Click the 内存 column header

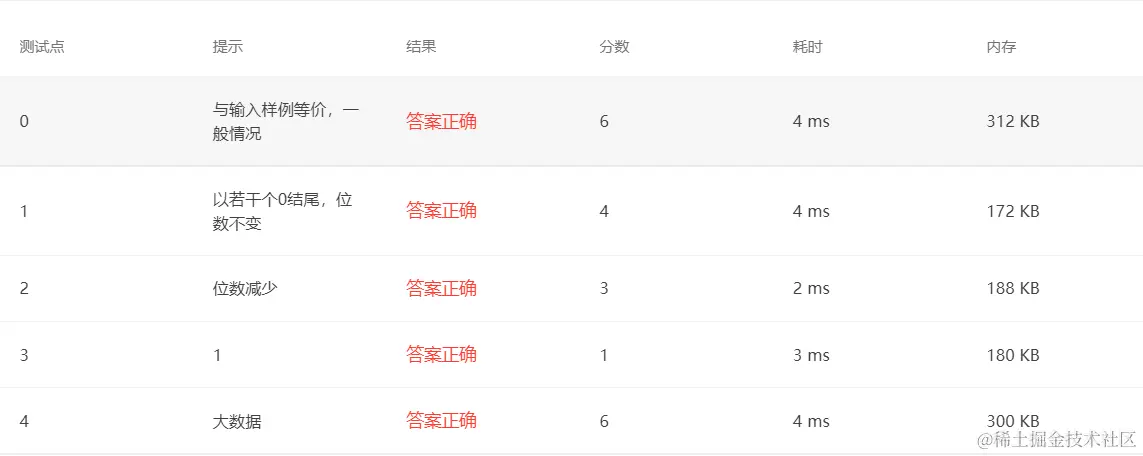pos(1001,47)
